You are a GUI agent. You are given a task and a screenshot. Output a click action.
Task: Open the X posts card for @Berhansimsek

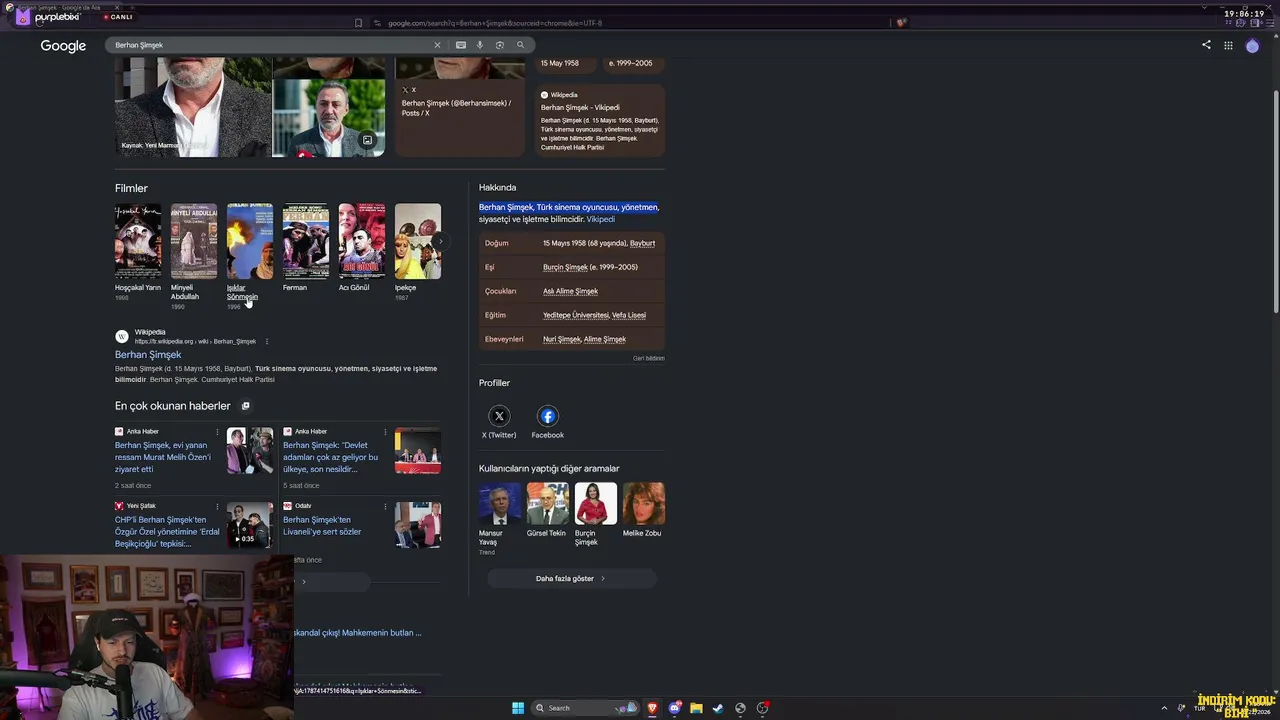pyautogui.click(x=460, y=107)
